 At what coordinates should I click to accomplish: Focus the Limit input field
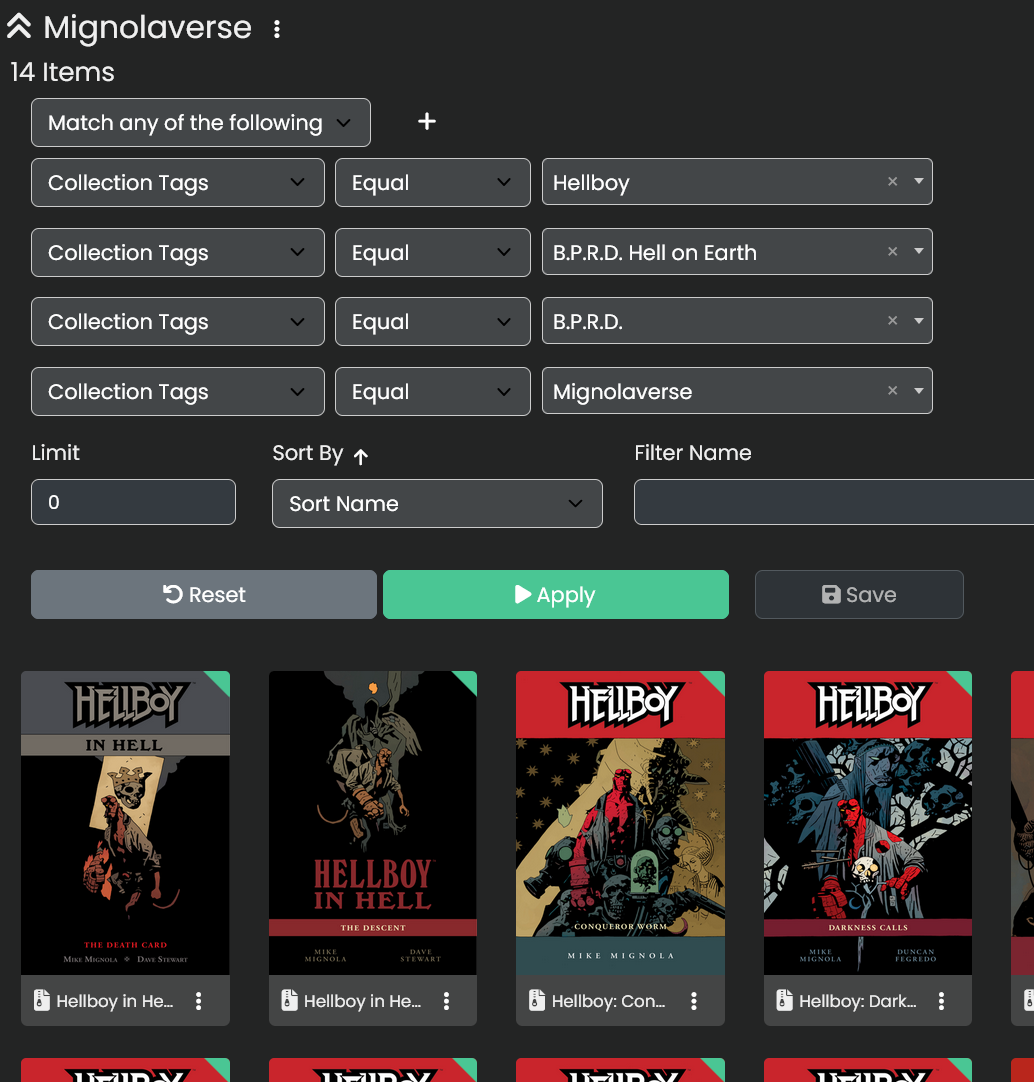point(133,502)
